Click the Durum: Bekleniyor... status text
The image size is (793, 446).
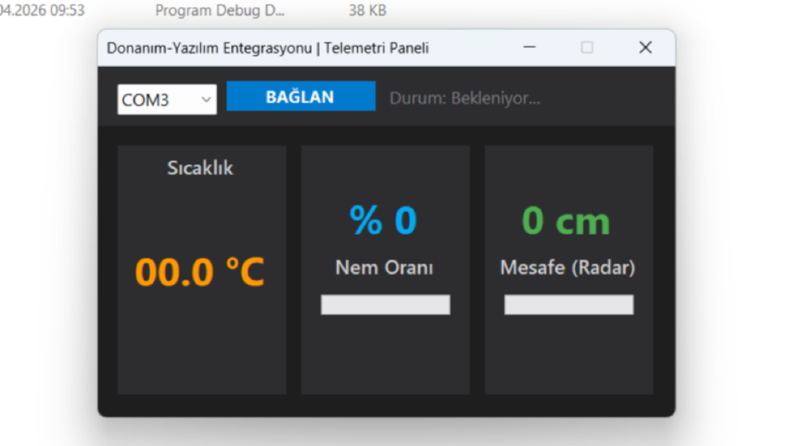point(465,98)
